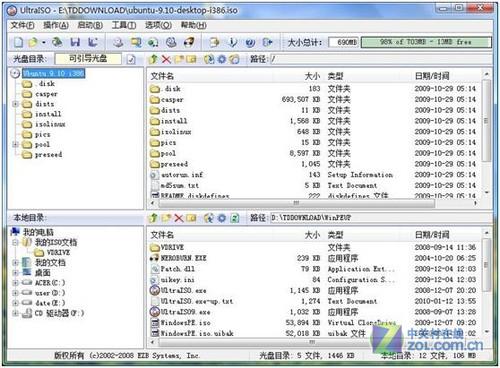Image resolution: width=500 pixels, height=368 pixels.
Task: Expand the CD 驱动器 (F:) node
Action: point(15,313)
